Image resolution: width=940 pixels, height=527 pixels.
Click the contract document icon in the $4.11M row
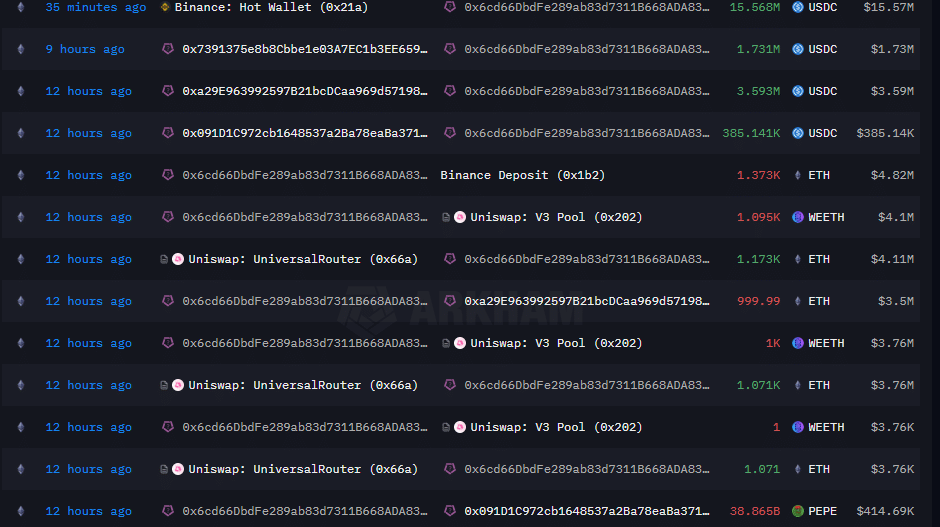tap(164, 259)
